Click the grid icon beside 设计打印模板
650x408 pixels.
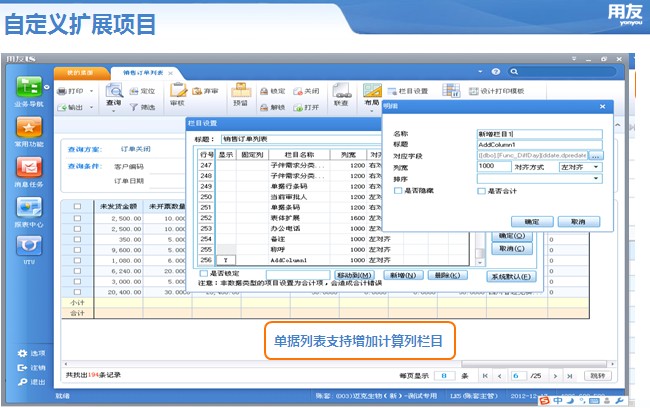click(451, 90)
